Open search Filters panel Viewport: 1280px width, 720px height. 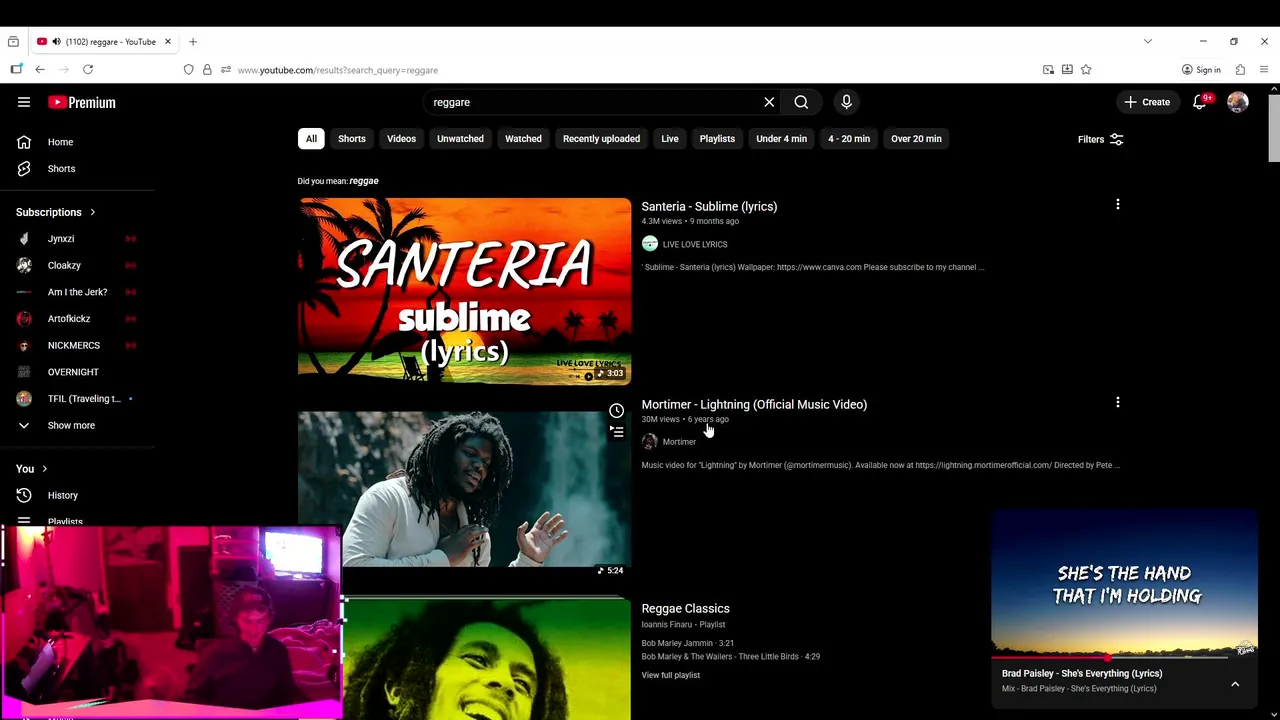[1100, 140]
